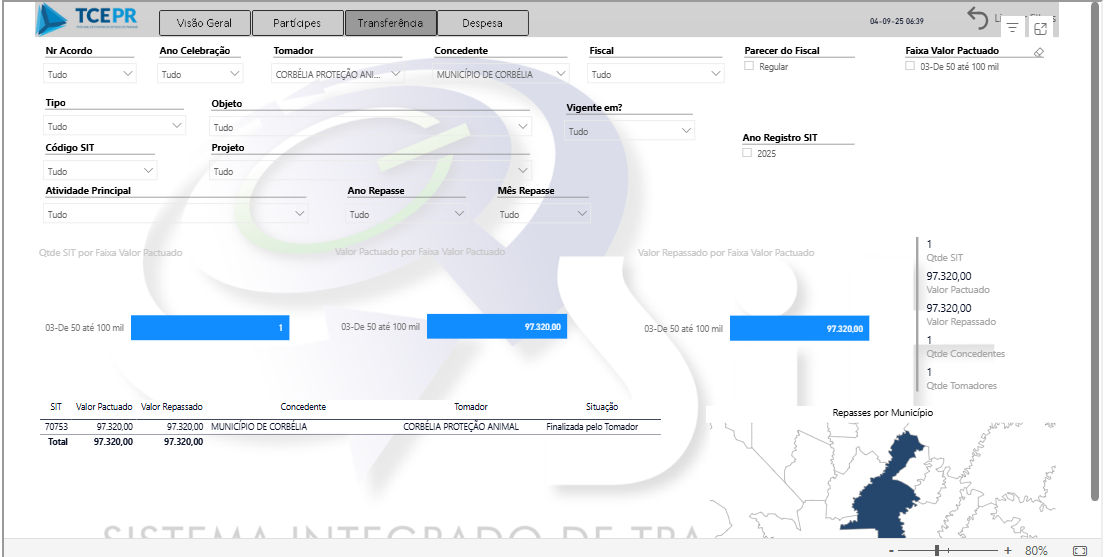The height and width of the screenshot is (557, 1105).
Task: Click the Valor Pactuado column header
Action: 104,407
